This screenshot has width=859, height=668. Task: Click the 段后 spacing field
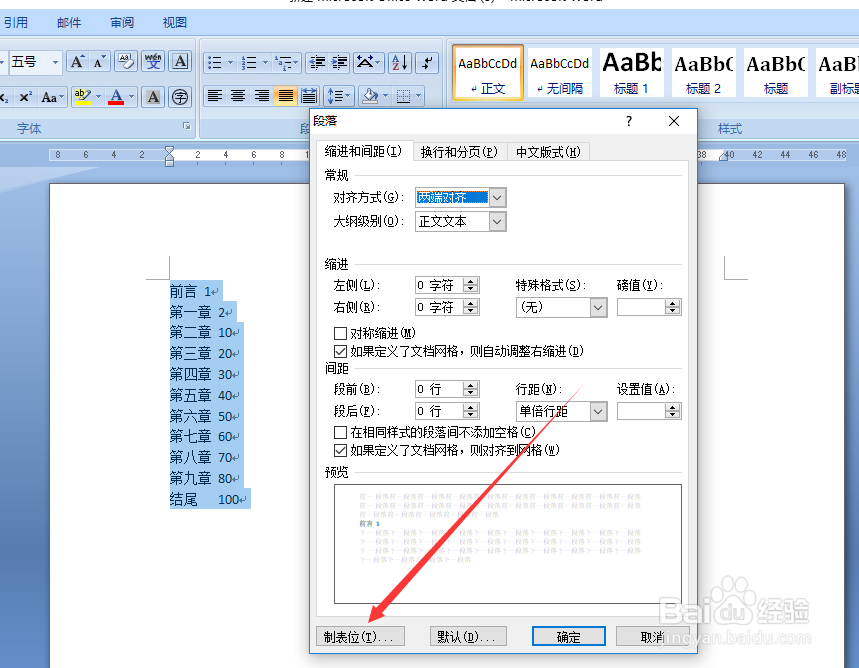(x=439, y=411)
